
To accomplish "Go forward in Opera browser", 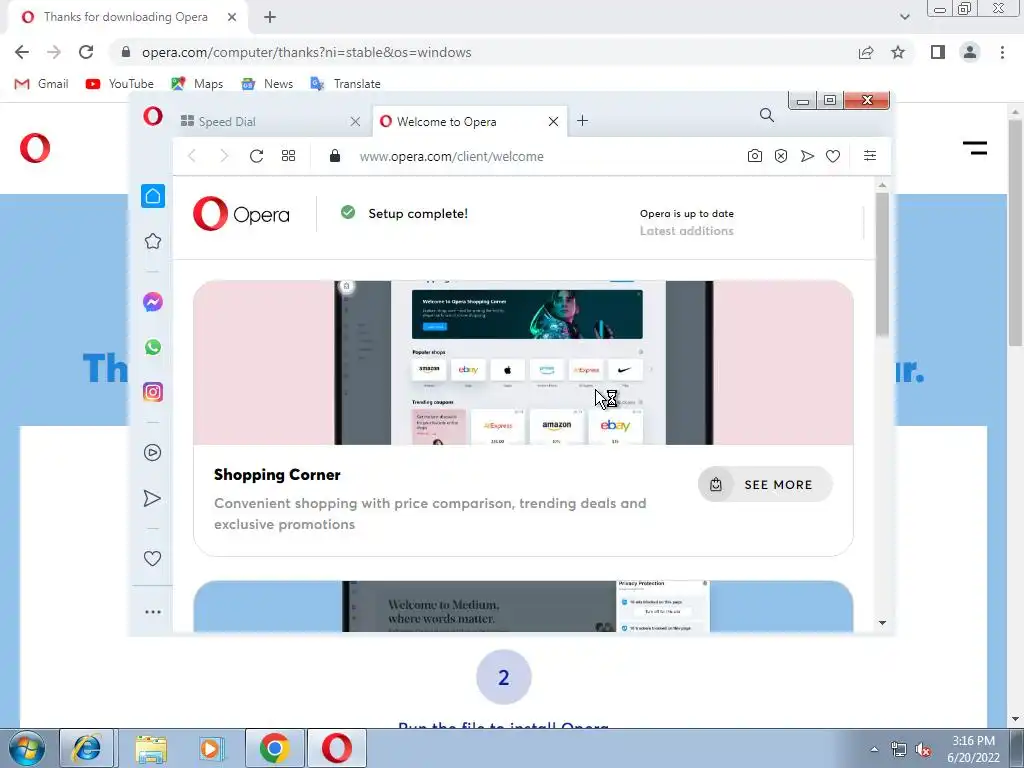I will 224,156.
